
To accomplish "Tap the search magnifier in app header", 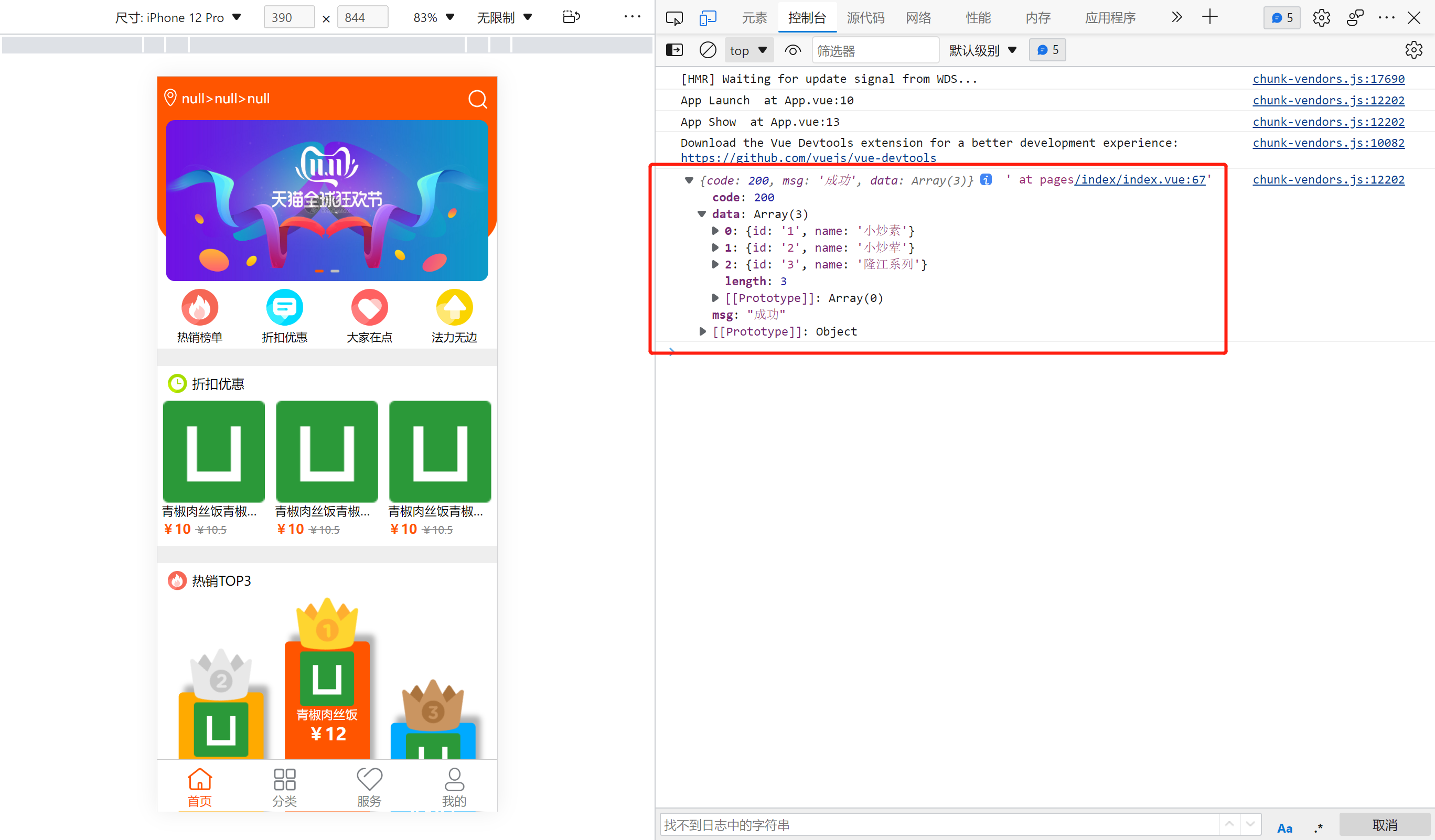I will click(478, 99).
